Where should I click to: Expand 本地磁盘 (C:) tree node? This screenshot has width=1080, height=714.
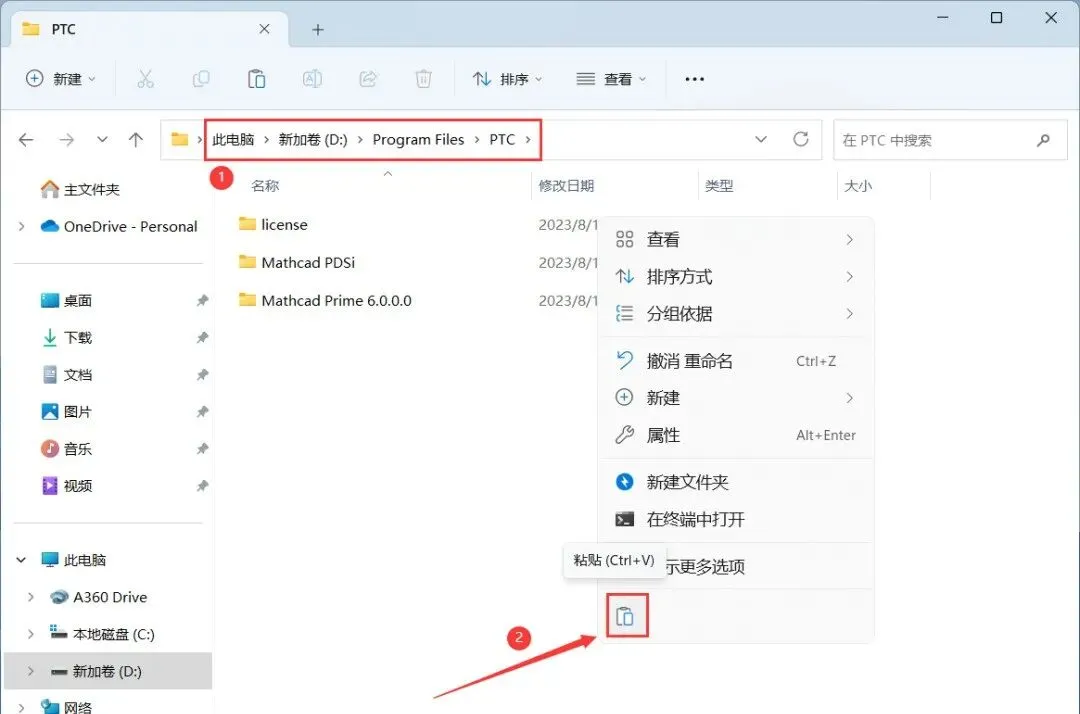(31, 634)
